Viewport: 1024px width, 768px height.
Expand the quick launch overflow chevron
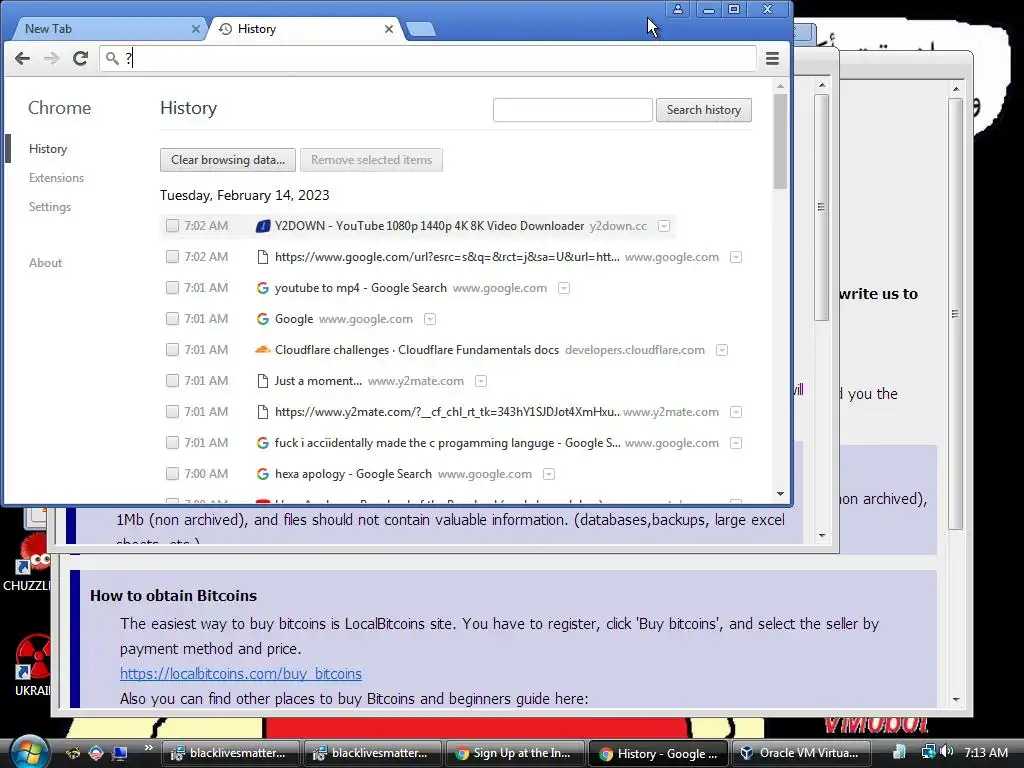pyautogui.click(x=149, y=747)
